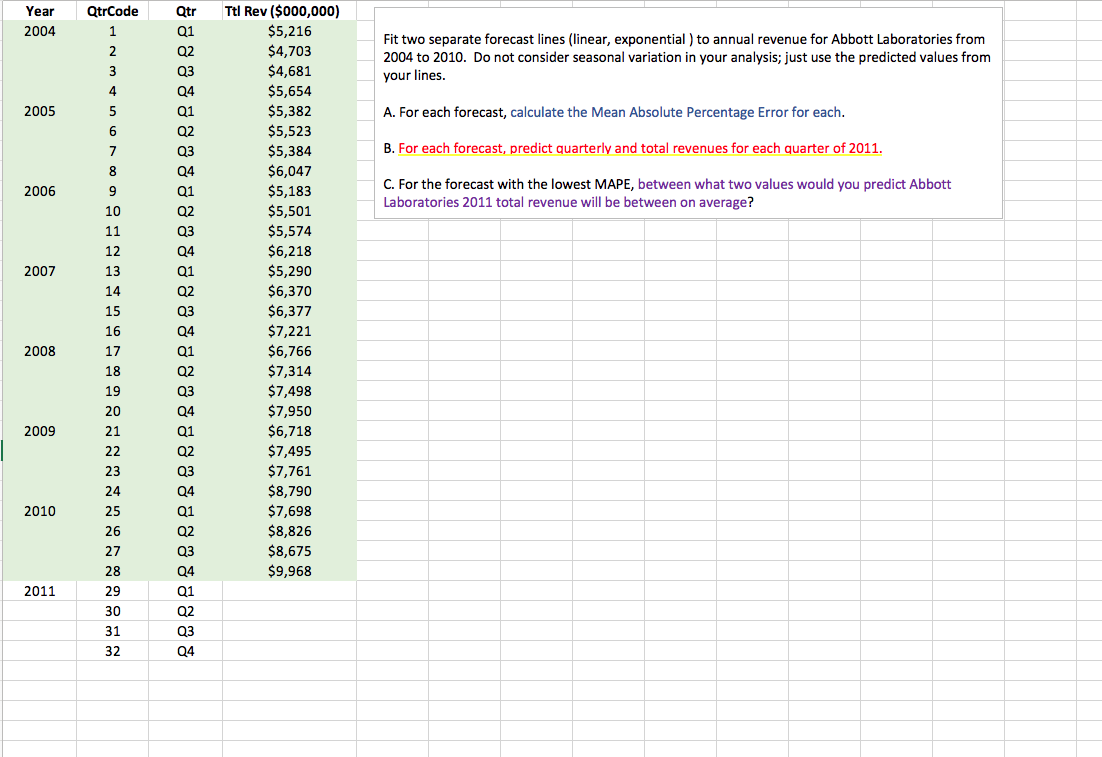Select revenue cell $5,654
This screenshot has width=1102, height=757.
(x=289, y=91)
